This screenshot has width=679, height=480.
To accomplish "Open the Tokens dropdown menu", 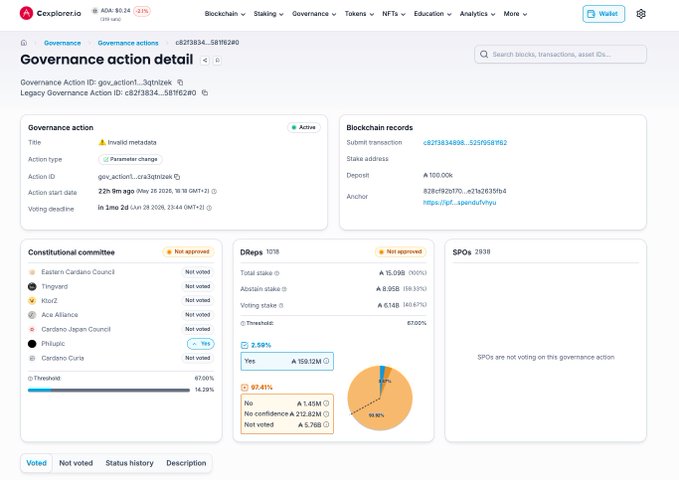I will [x=359, y=14].
